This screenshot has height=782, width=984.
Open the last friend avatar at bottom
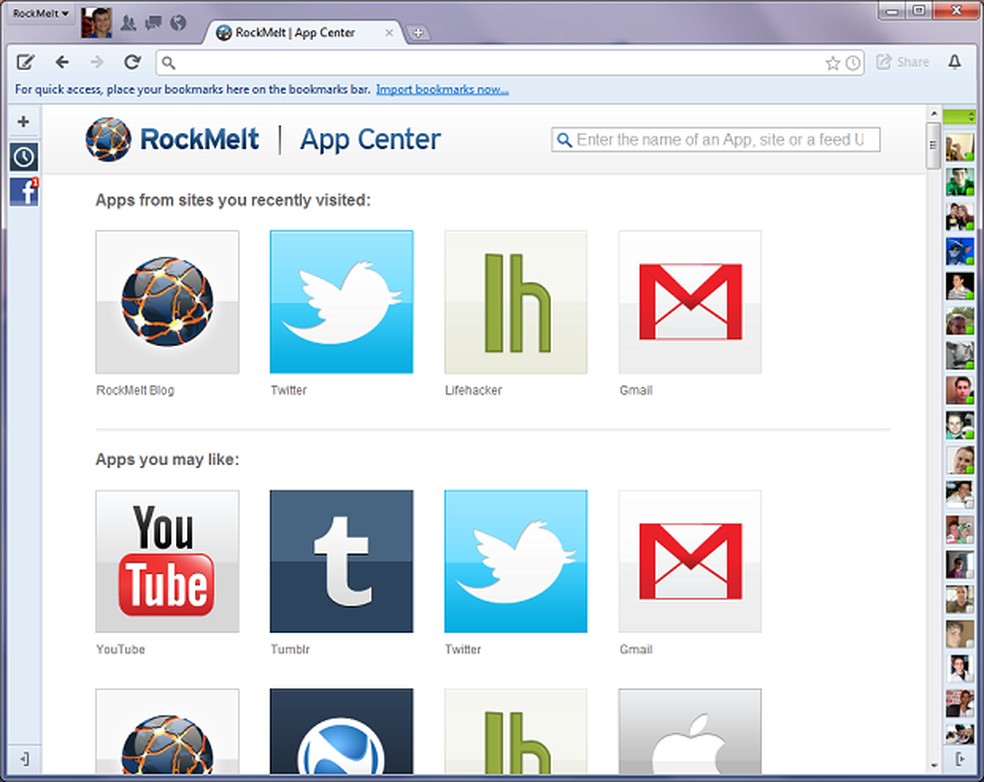click(x=960, y=735)
